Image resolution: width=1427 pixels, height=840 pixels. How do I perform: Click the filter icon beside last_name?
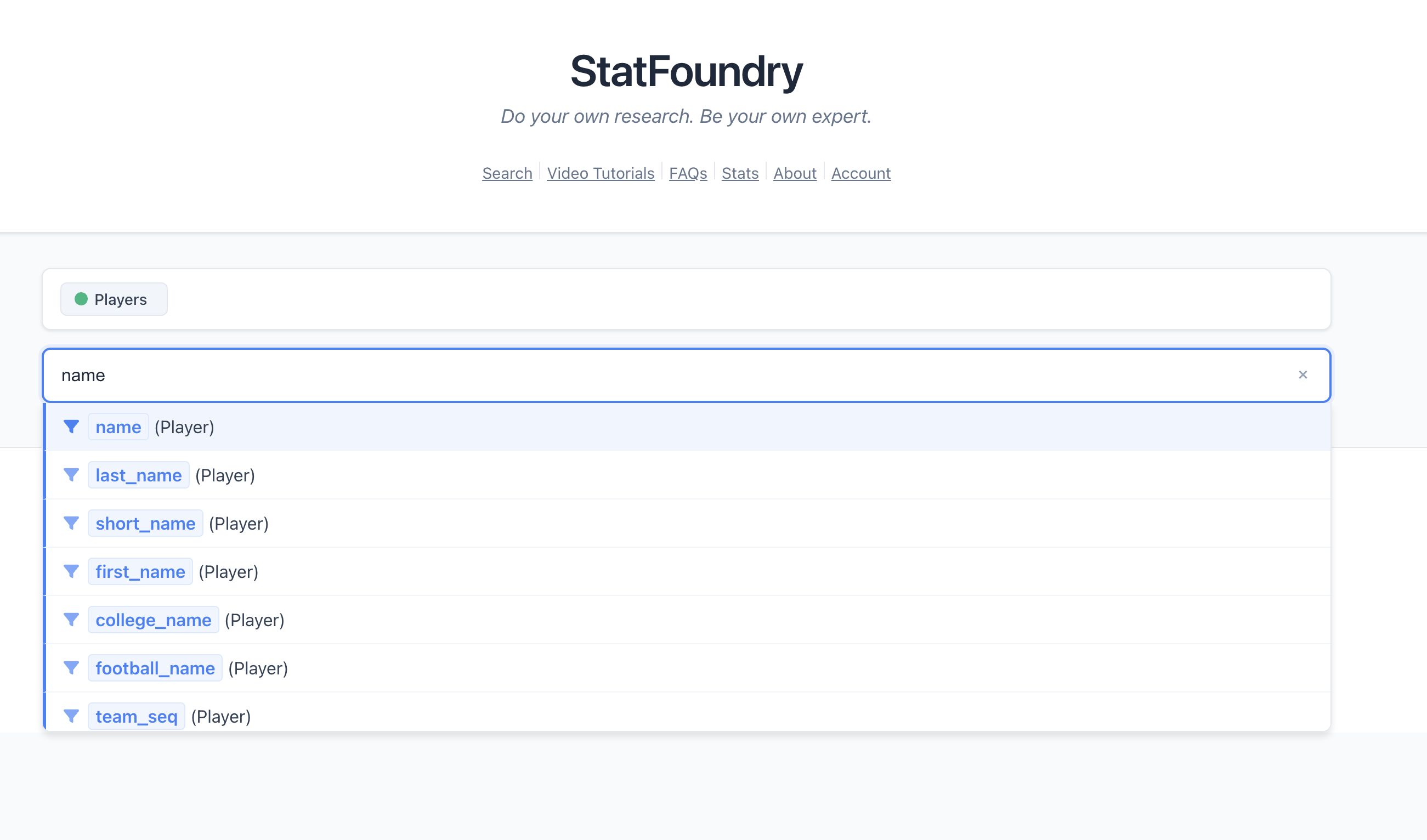pos(71,475)
